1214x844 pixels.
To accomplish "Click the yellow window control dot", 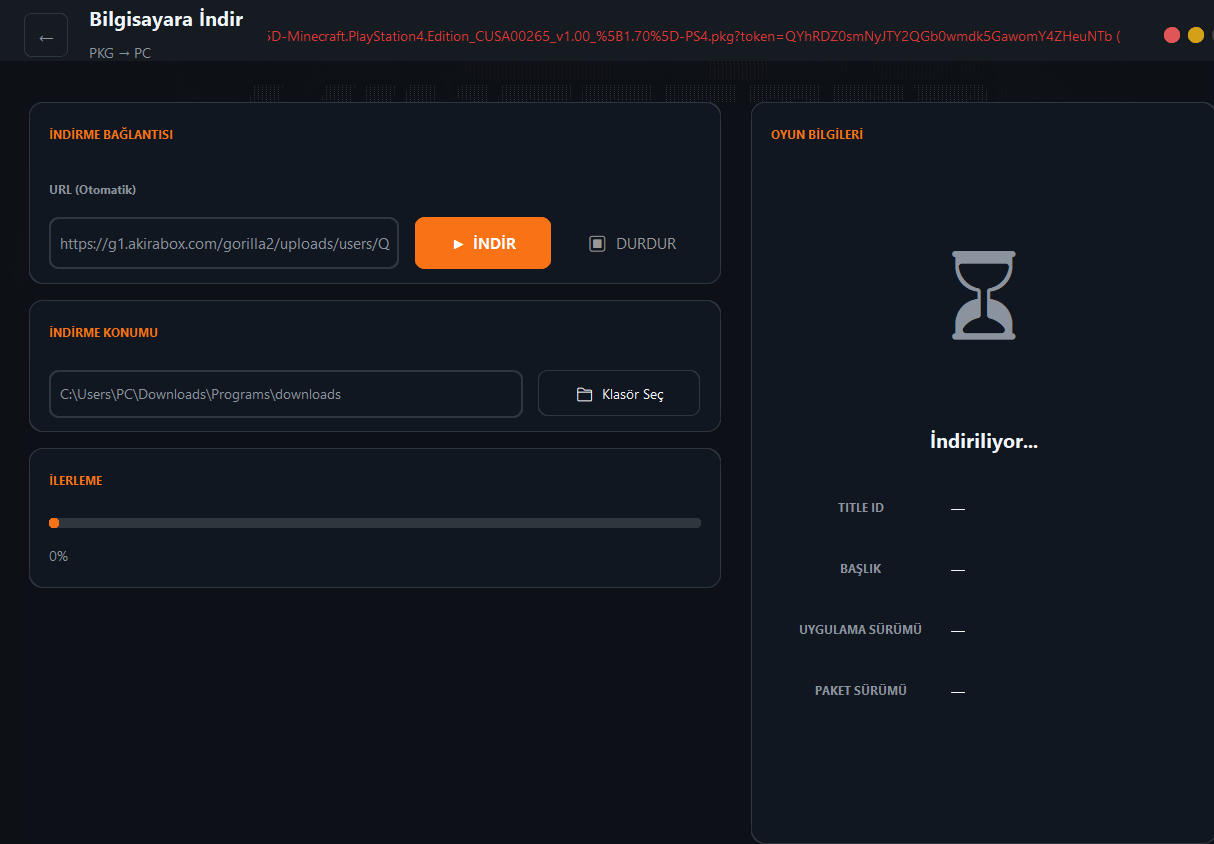I will click(1196, 35).
